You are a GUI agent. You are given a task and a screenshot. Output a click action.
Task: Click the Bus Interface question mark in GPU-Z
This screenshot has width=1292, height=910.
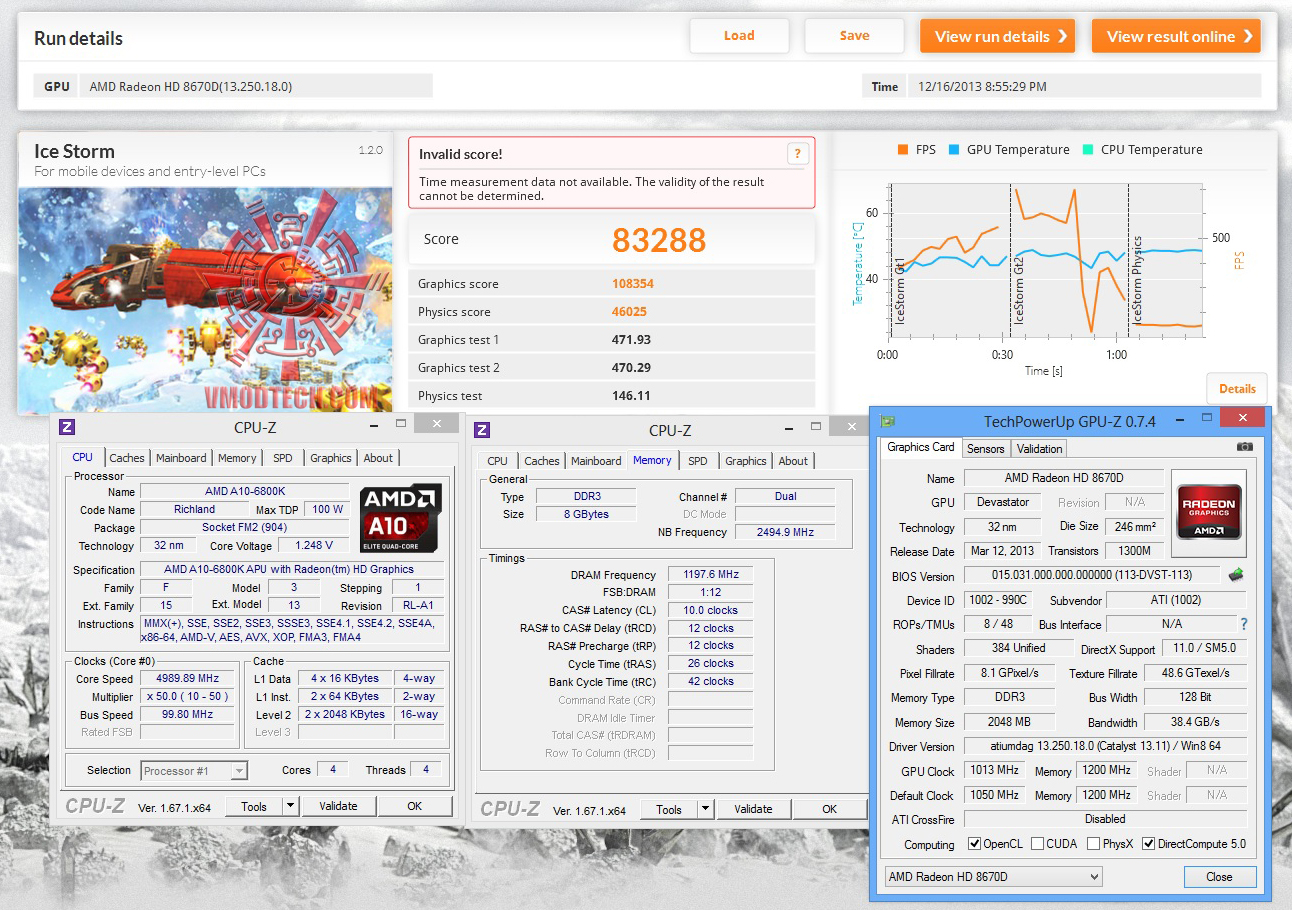[1244, 624]
